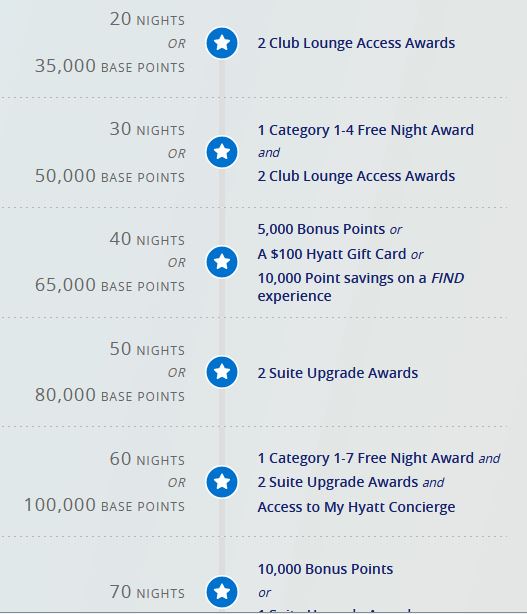Click the 70 nights milestone label
The image size is (527, 614).
[147, 592]
